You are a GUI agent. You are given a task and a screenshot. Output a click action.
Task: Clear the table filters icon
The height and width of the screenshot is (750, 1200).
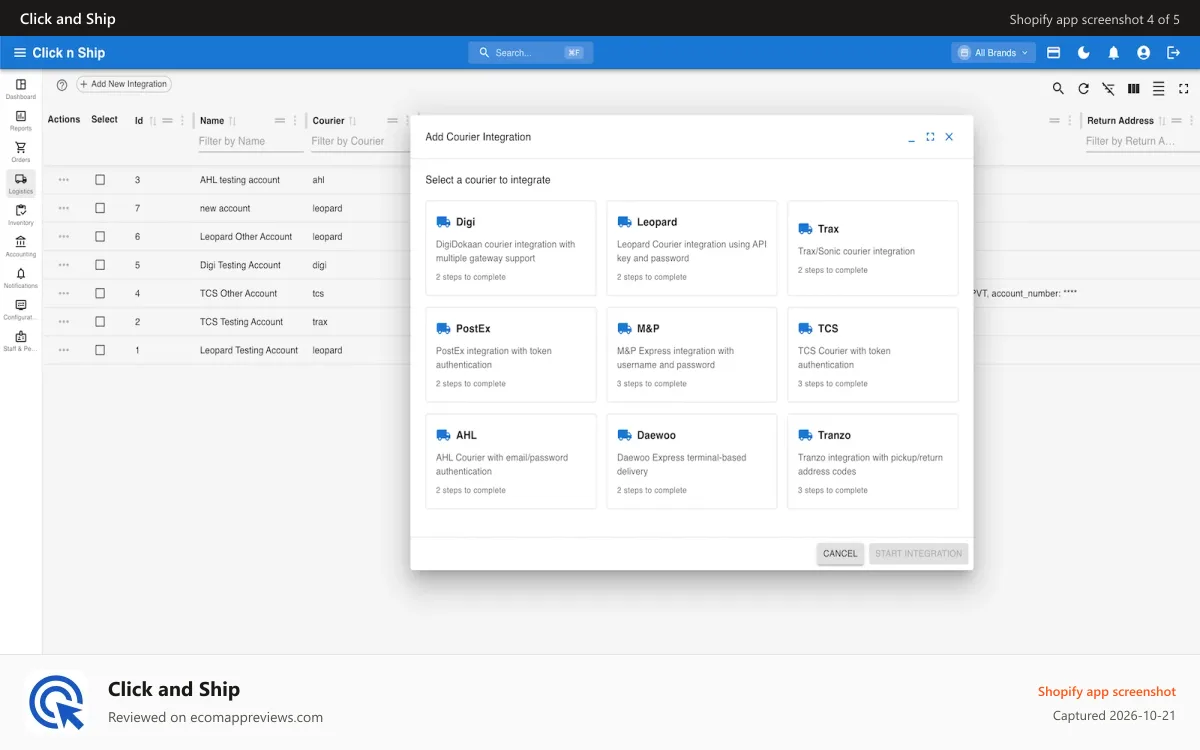[1108, 89]
